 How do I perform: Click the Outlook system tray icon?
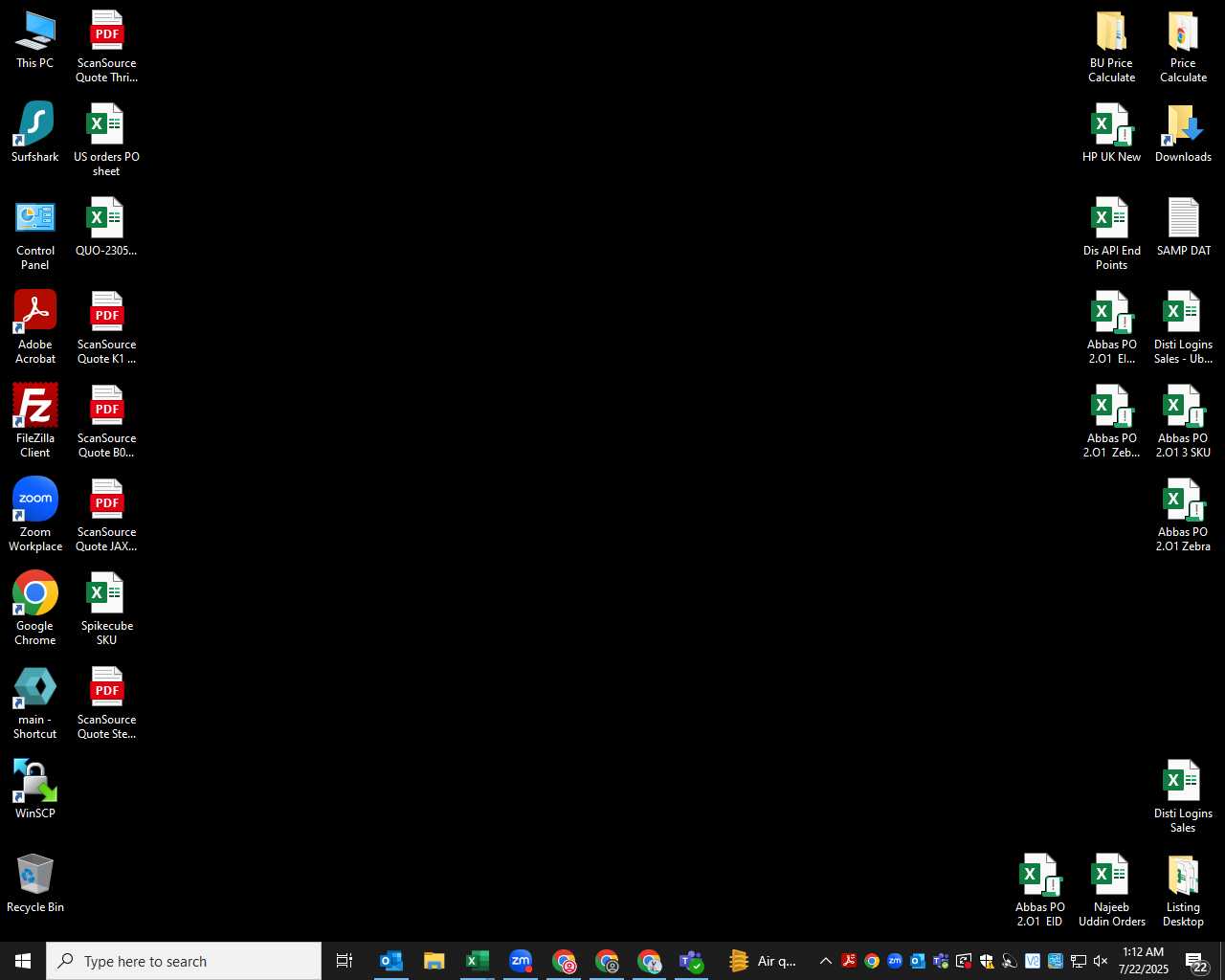point(918,961)
